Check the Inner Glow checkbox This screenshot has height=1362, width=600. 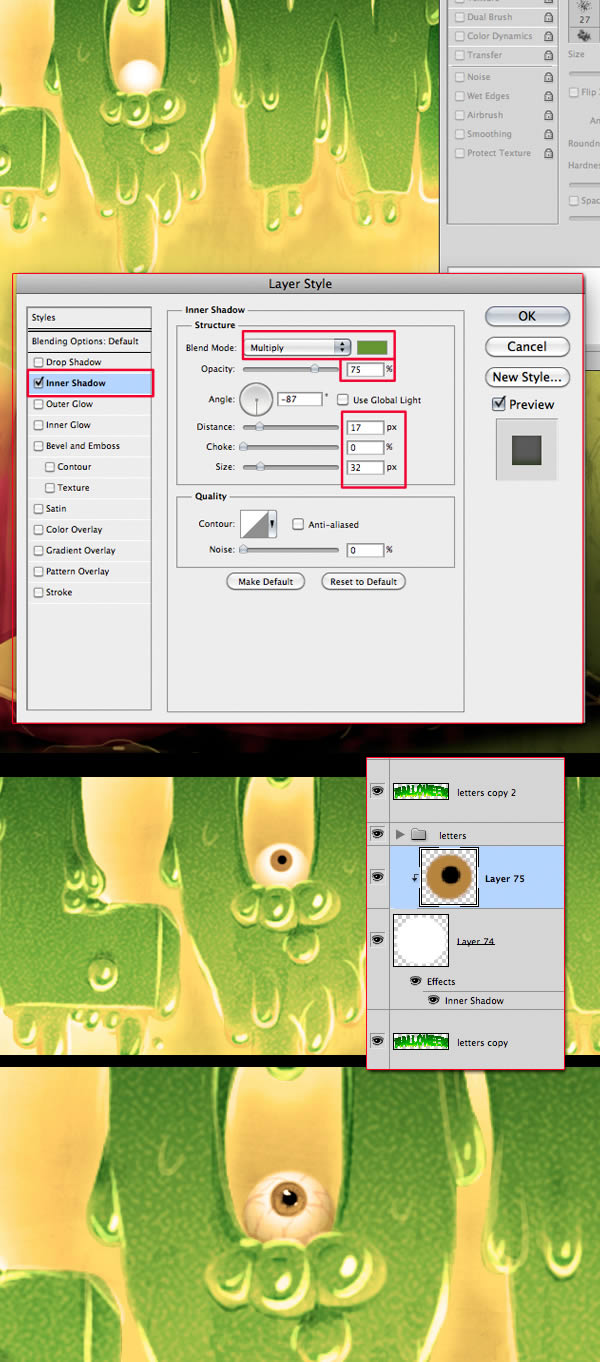(39, 425)
